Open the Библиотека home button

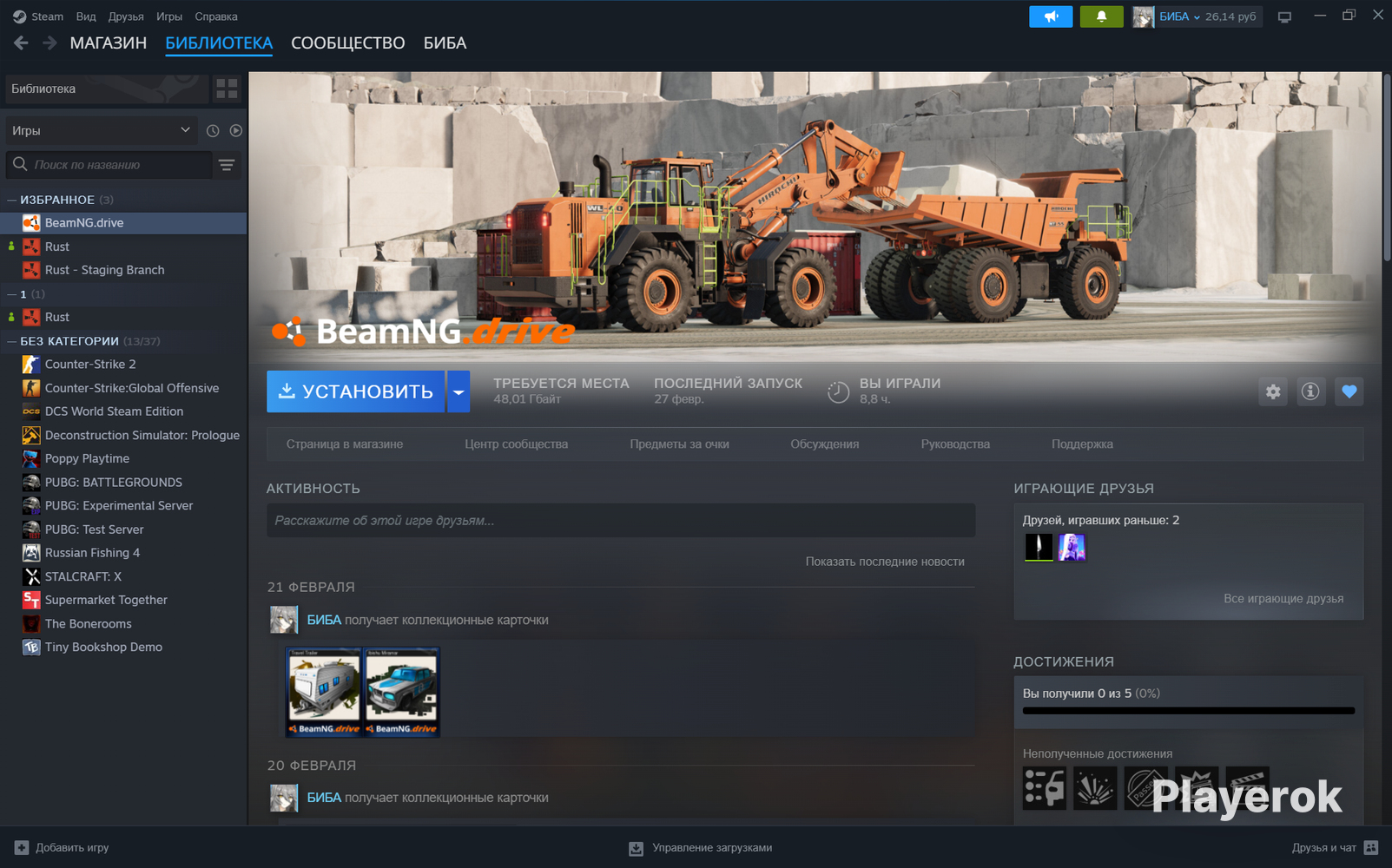107,89
